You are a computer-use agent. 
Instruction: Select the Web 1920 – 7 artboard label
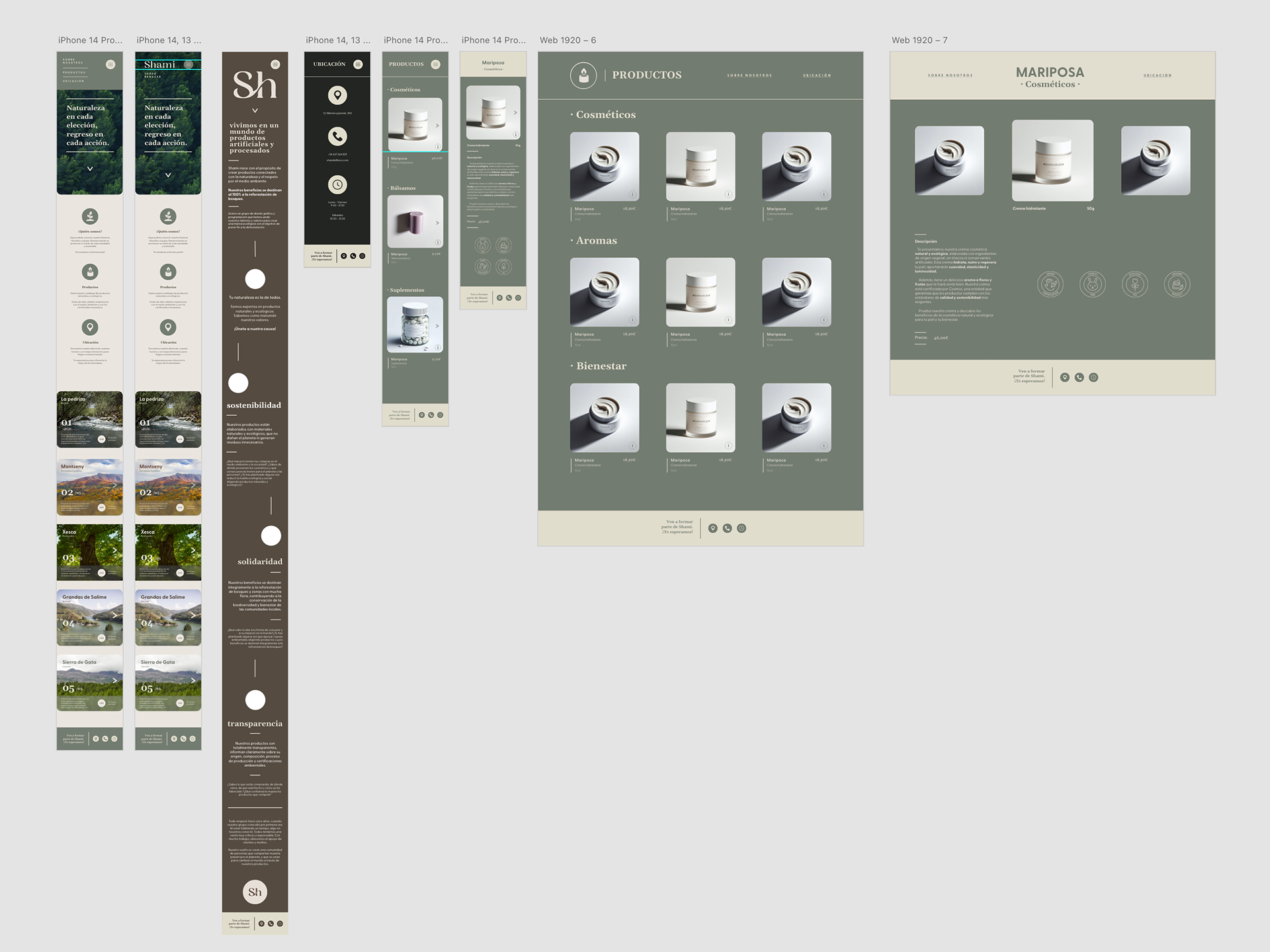pyautogui.click(x=919, y=40)
